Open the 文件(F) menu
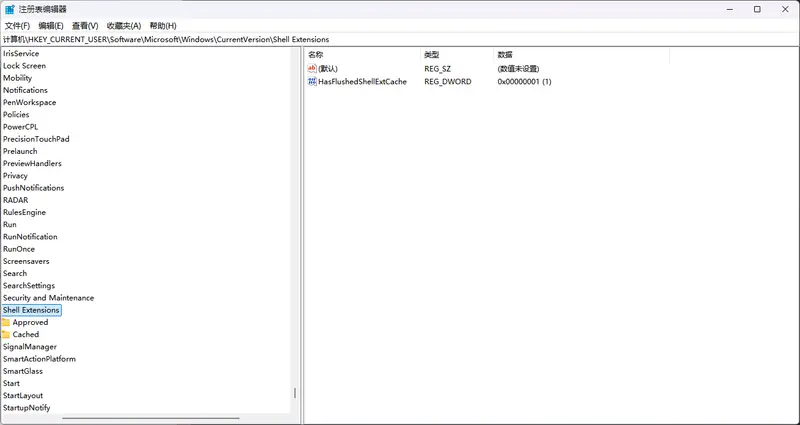 (17, 26)
